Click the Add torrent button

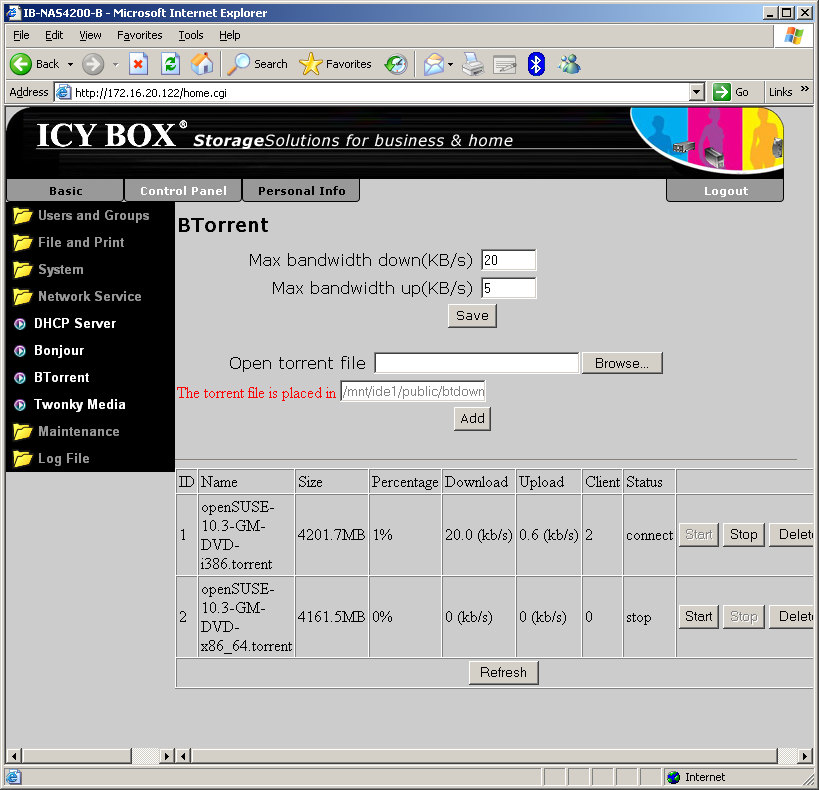472,419
